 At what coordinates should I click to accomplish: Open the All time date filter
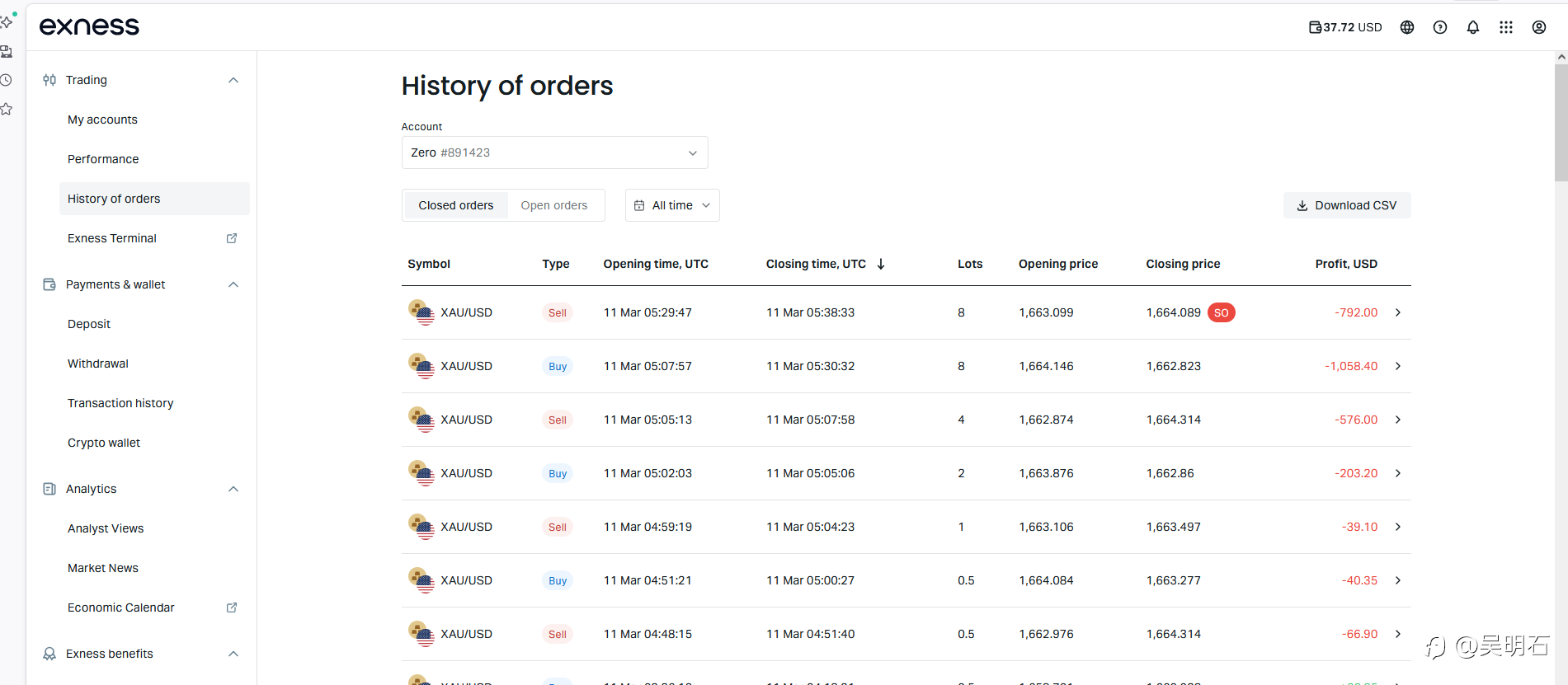[672, 205]
